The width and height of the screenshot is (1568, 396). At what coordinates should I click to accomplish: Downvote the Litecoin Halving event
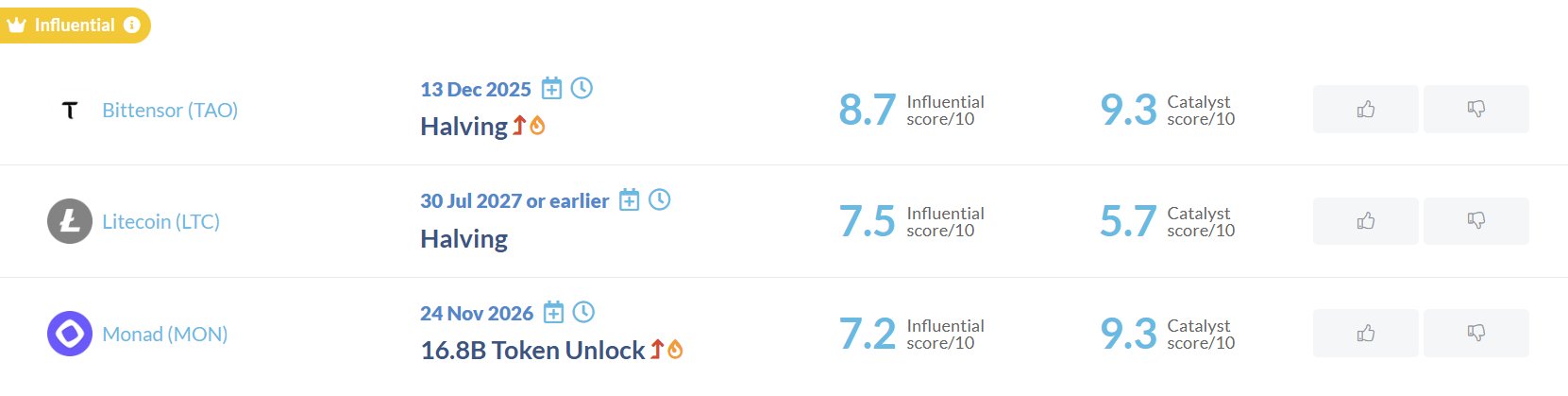coord(1475,221)
